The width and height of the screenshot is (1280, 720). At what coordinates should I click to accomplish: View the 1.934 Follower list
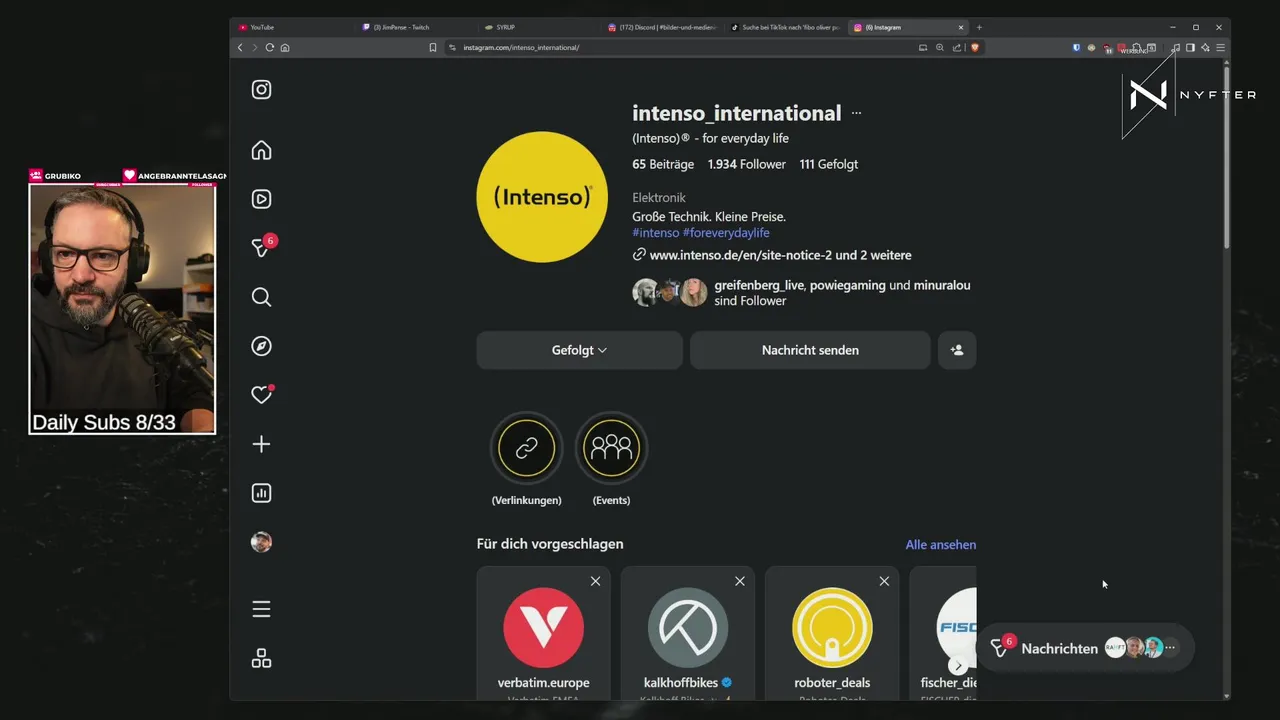point(746,164)
